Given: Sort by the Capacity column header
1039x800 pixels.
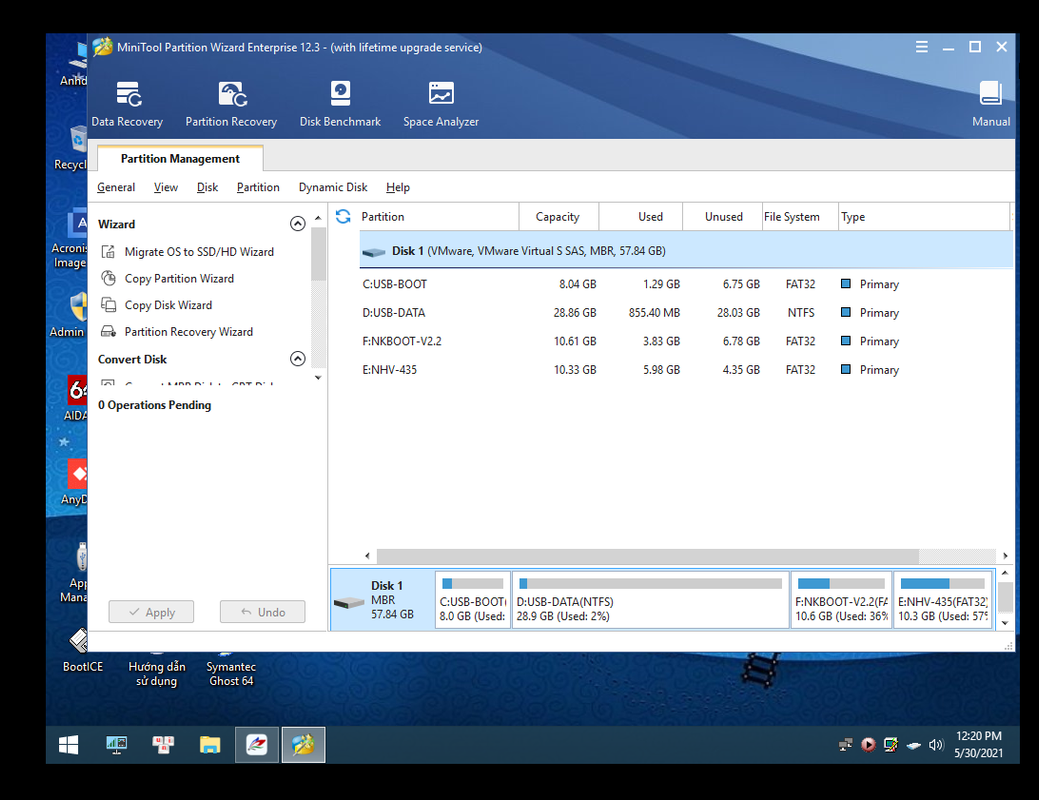Looking at the screenshot, I should point(558,217).
